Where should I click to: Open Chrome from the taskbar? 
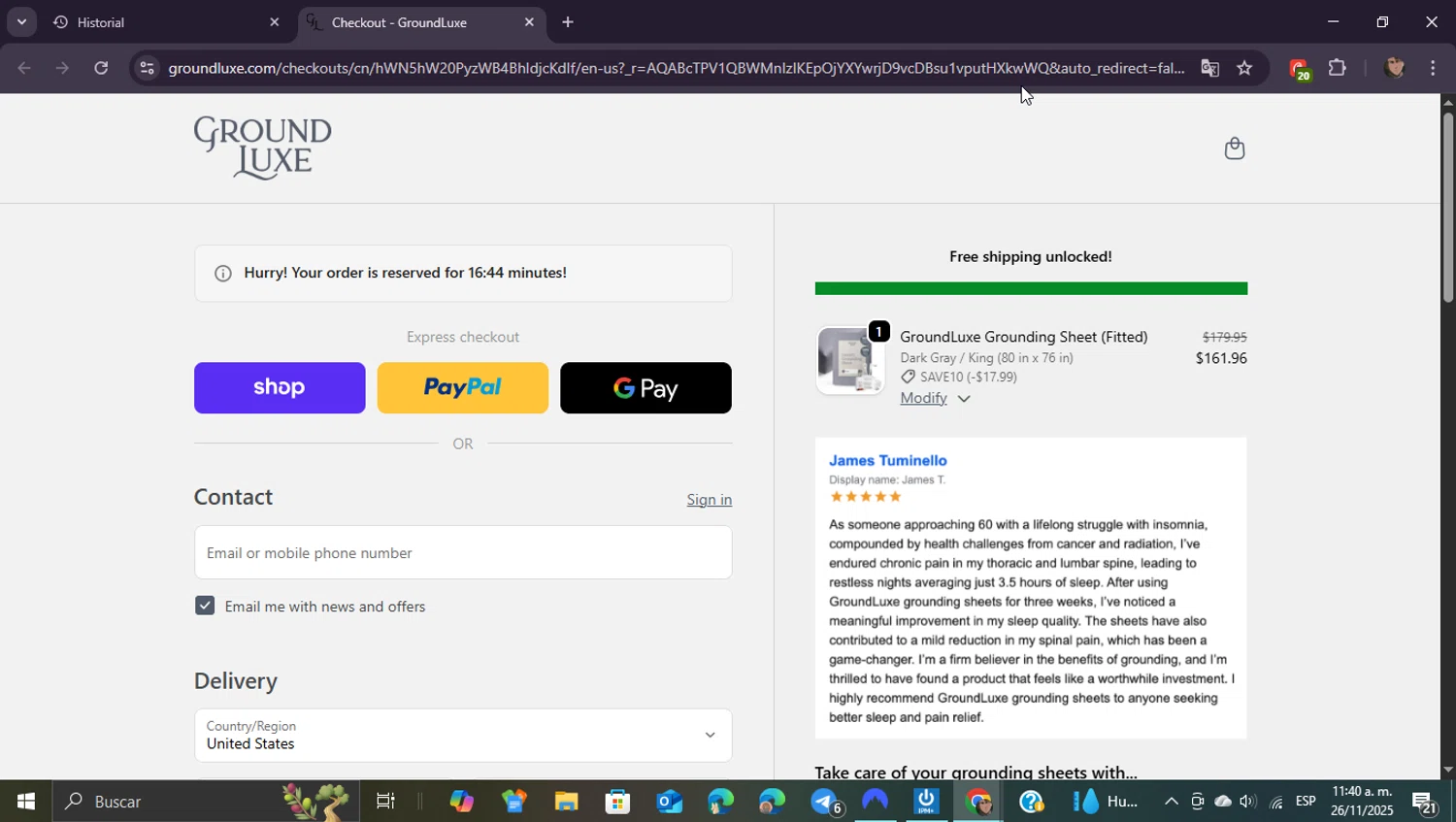click(978, 802)
